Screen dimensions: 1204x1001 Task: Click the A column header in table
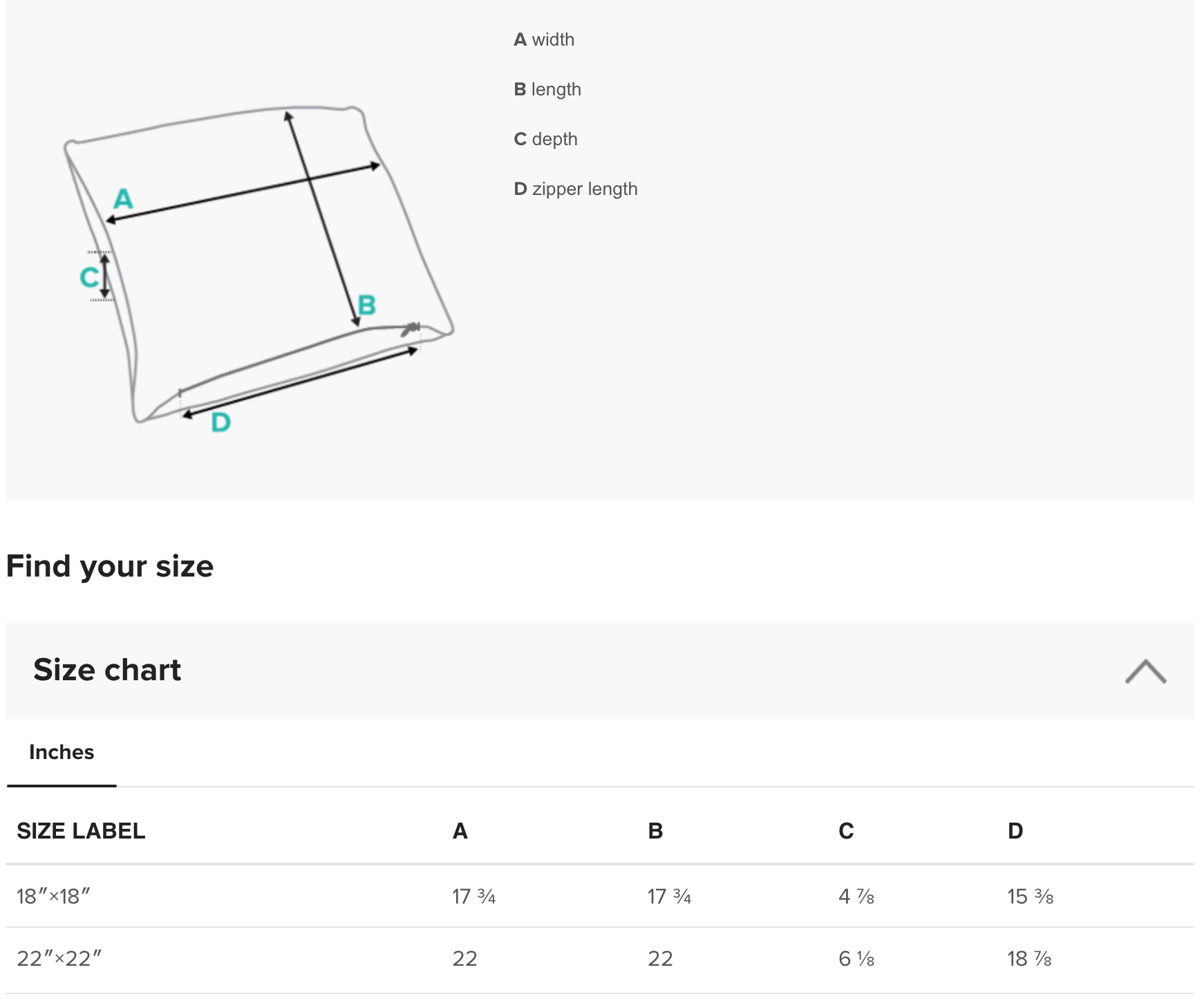460,831
